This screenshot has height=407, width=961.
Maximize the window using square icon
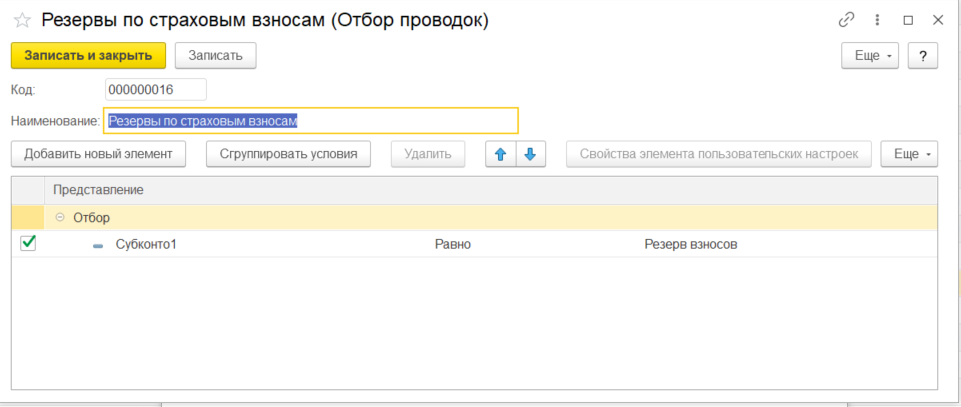click(x=908, y=20)
